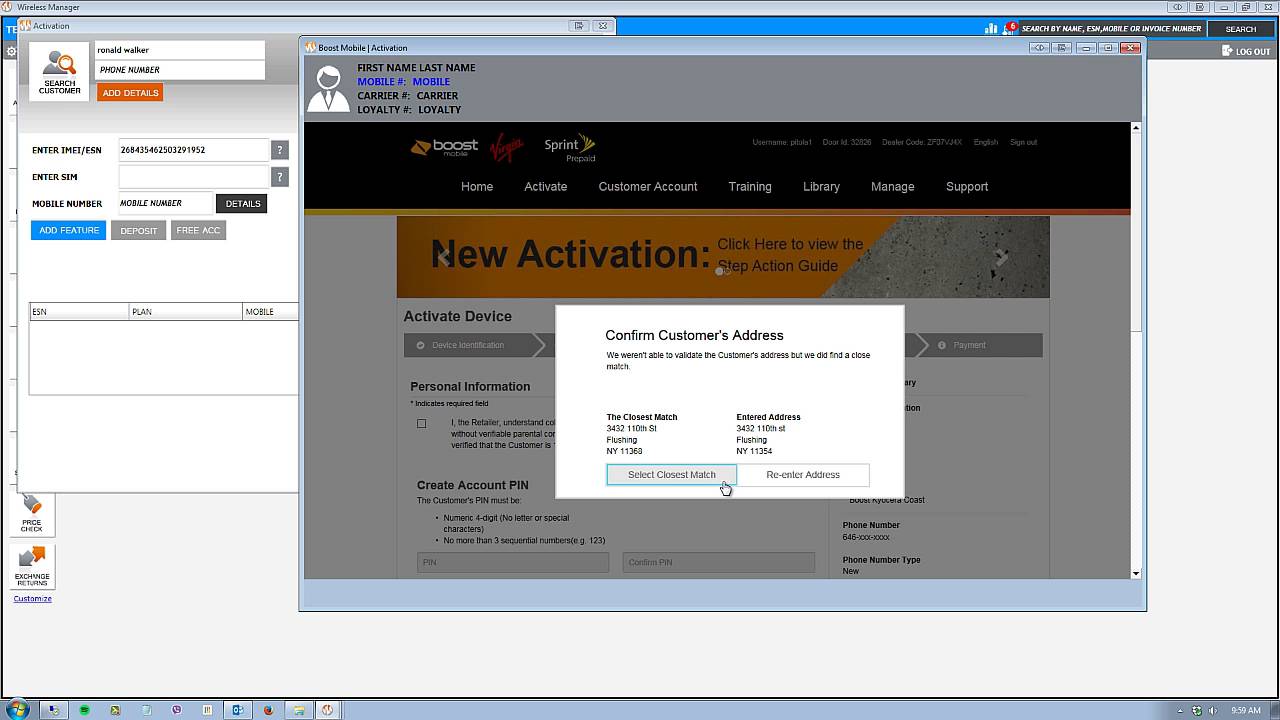Click the Sprint Prepaid logo
The height and width of the screenshot is (720, 1280).
coord(570,149)
